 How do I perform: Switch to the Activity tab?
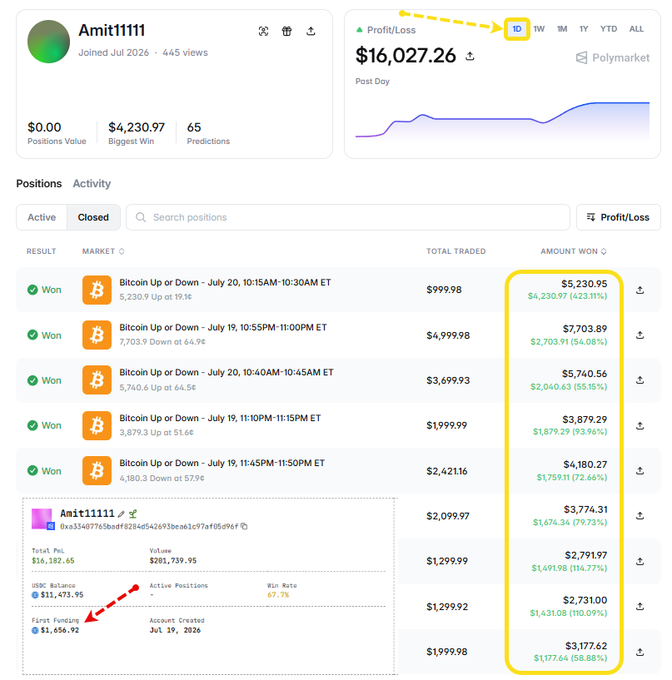point(92,183)
